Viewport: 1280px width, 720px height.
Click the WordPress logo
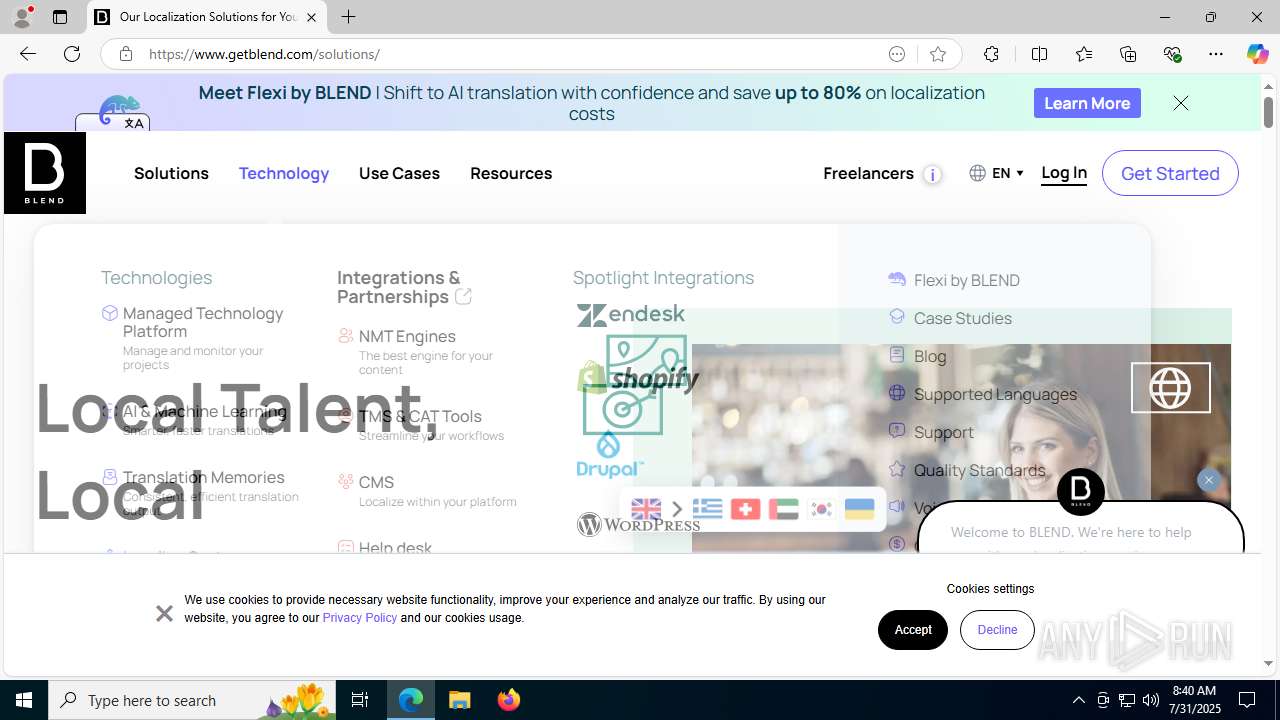pos(638,524)
